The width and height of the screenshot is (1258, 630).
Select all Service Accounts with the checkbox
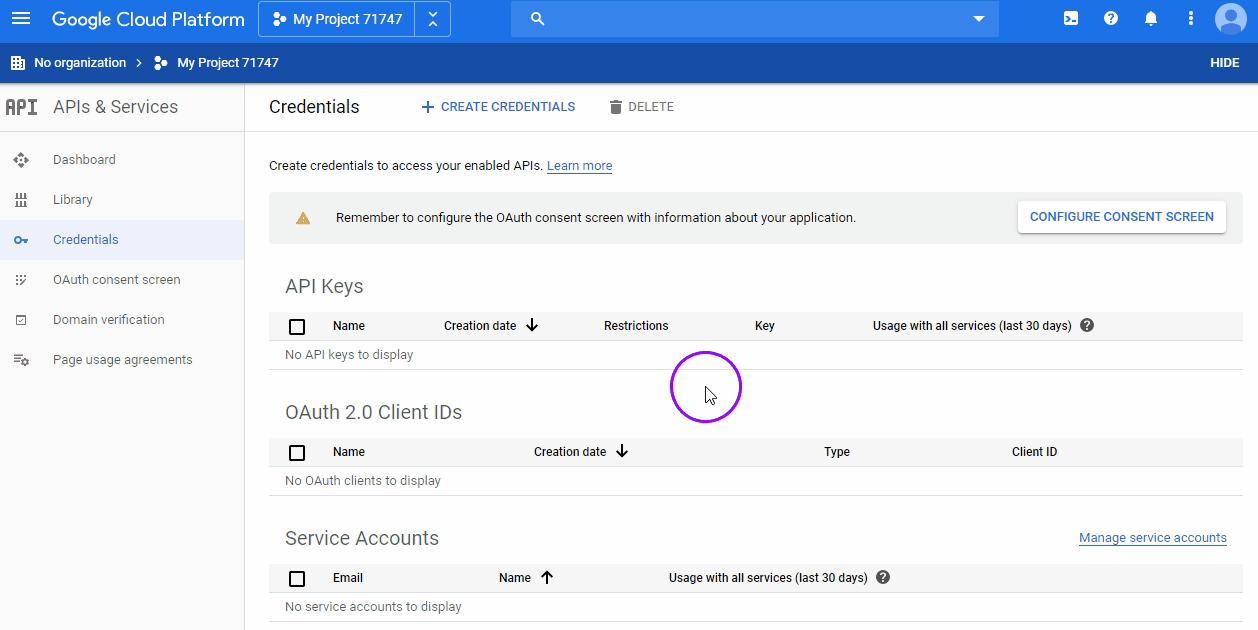click(296, 578)
